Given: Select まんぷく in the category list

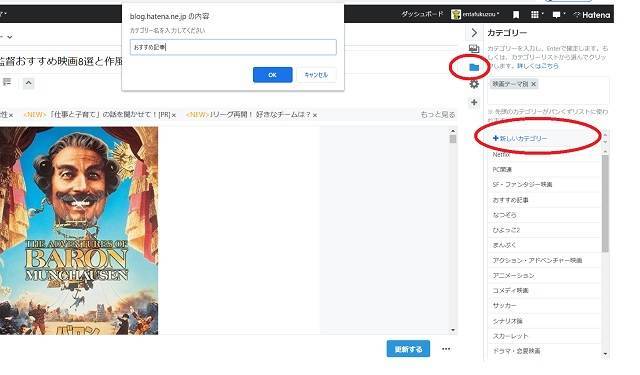Looking at the screenshot, I should [x=545, y=245].
